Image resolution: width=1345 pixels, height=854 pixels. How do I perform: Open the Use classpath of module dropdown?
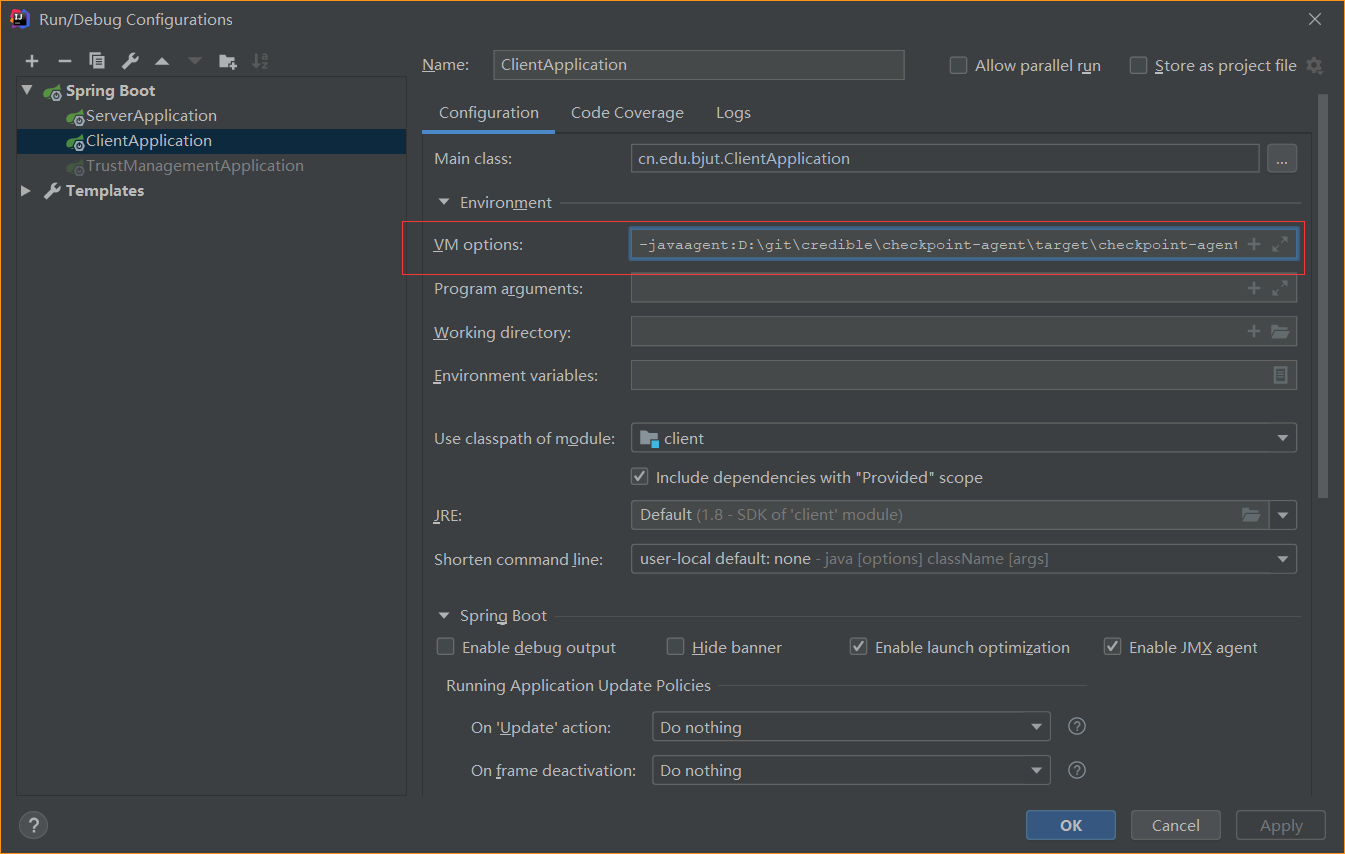point(963,438)
